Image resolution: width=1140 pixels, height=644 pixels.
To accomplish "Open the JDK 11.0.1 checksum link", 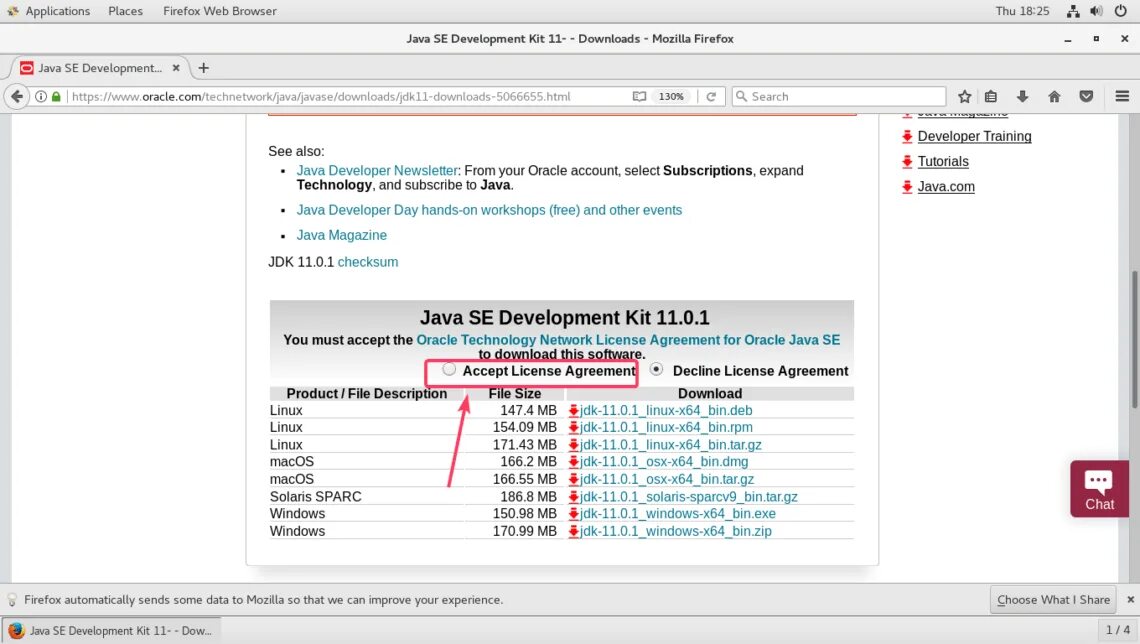I will 368,262.
